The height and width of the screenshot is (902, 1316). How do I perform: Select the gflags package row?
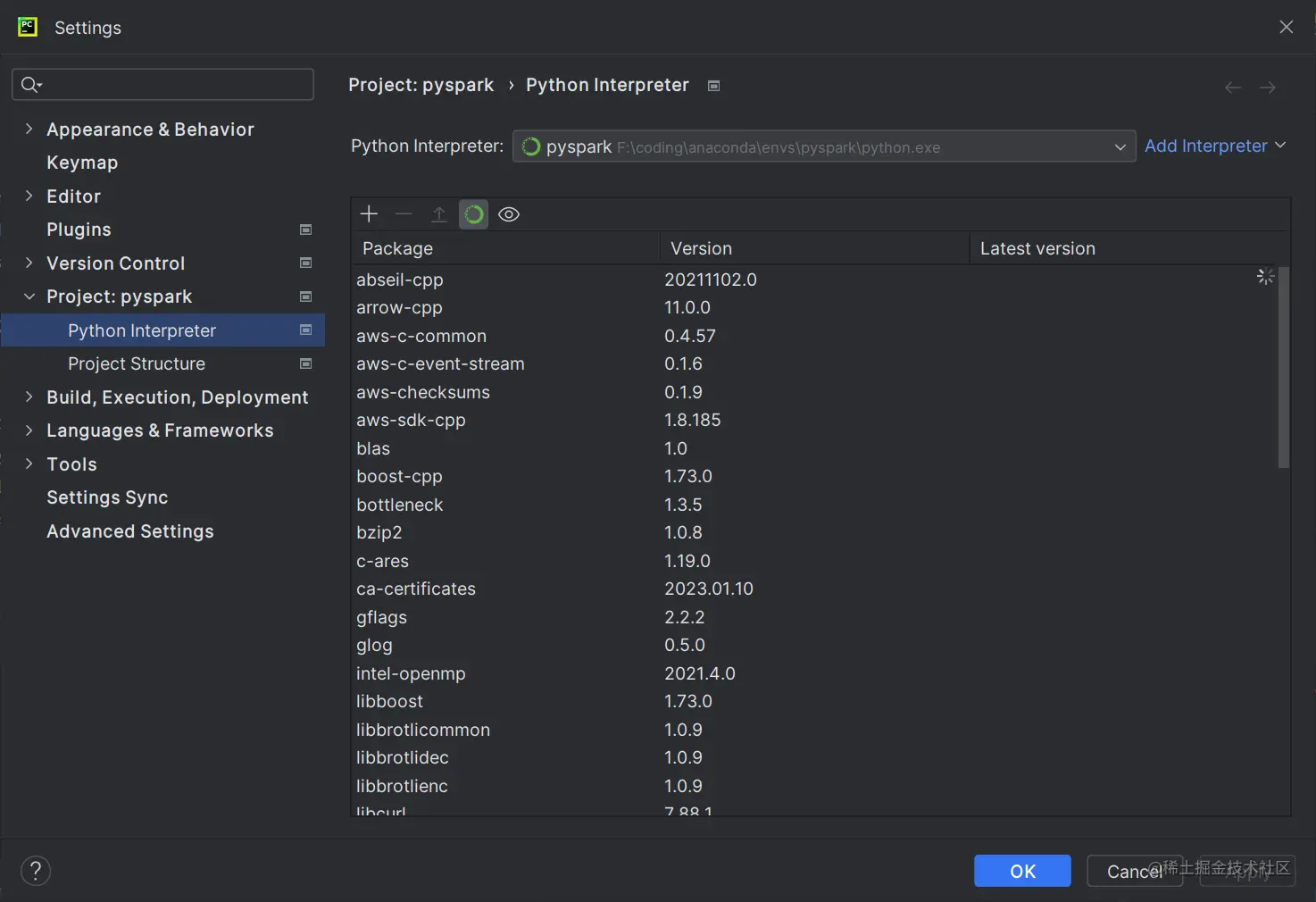point(815,617)
